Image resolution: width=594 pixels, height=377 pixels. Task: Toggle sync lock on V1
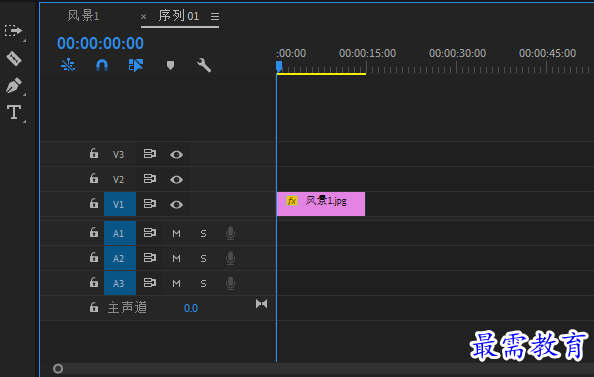tap(150, 204)
